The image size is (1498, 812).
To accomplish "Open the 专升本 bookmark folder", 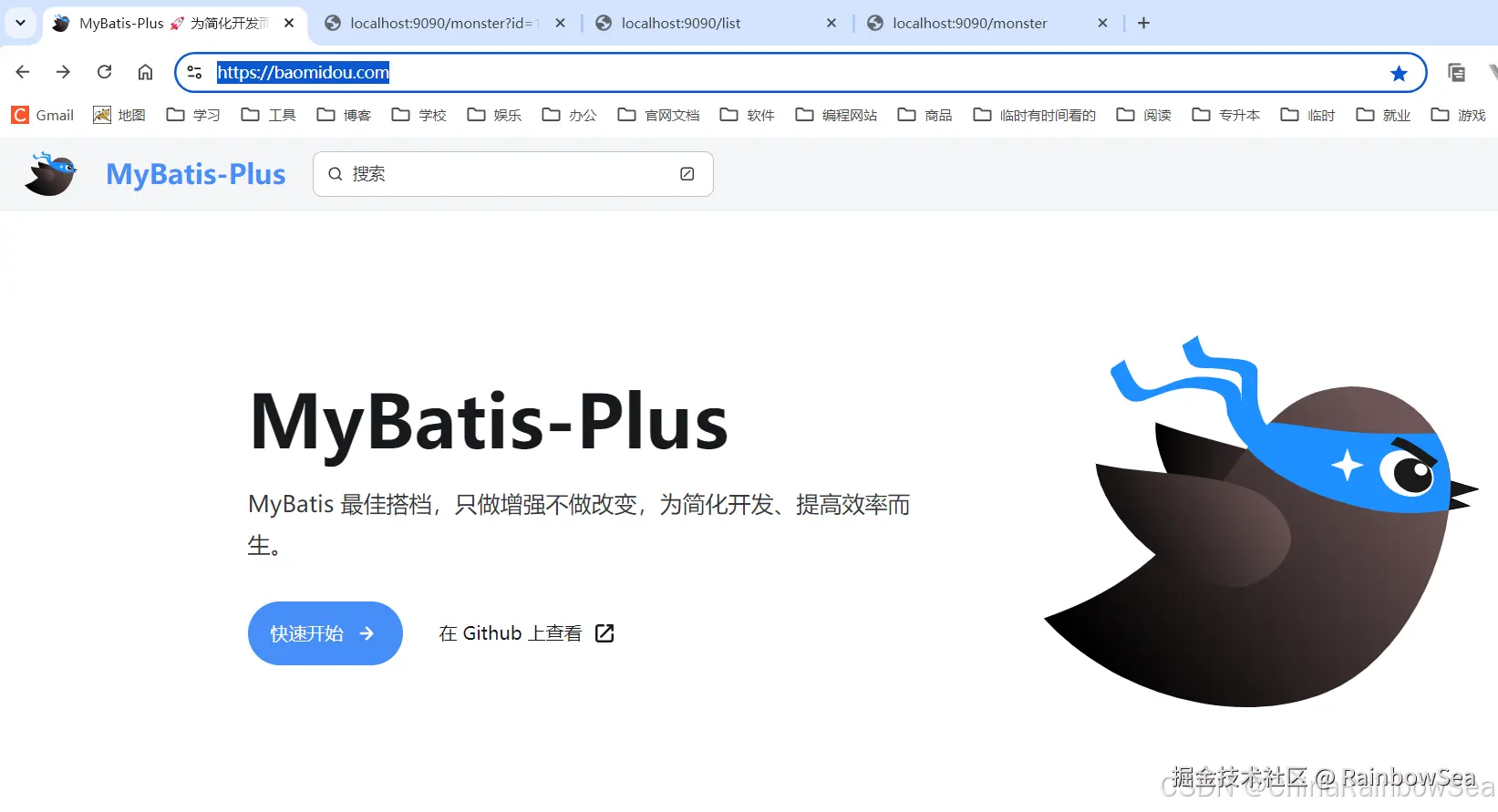I will pos(1225,115).
